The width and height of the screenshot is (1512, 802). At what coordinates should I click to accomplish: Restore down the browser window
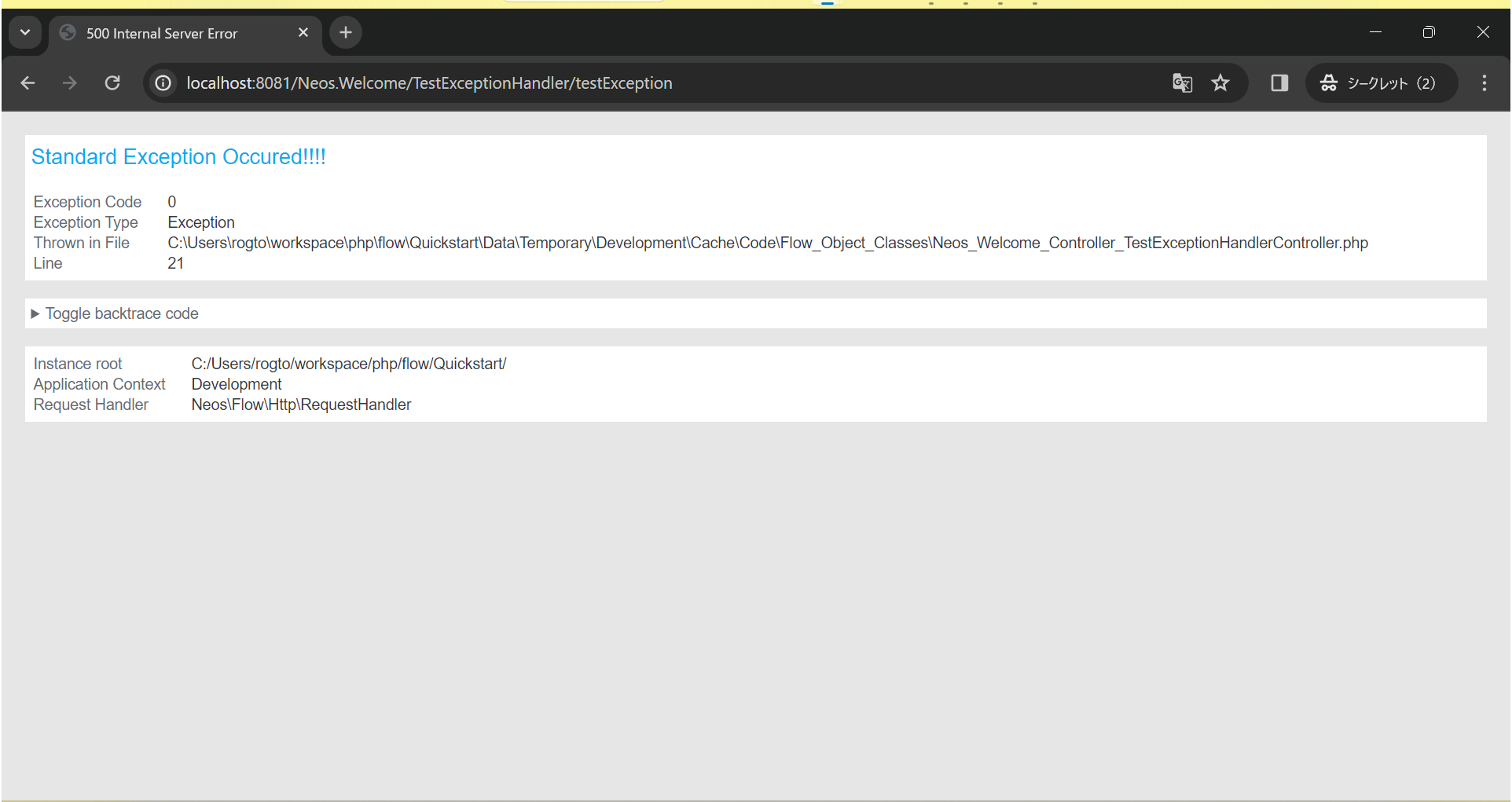coord(1429,32)
